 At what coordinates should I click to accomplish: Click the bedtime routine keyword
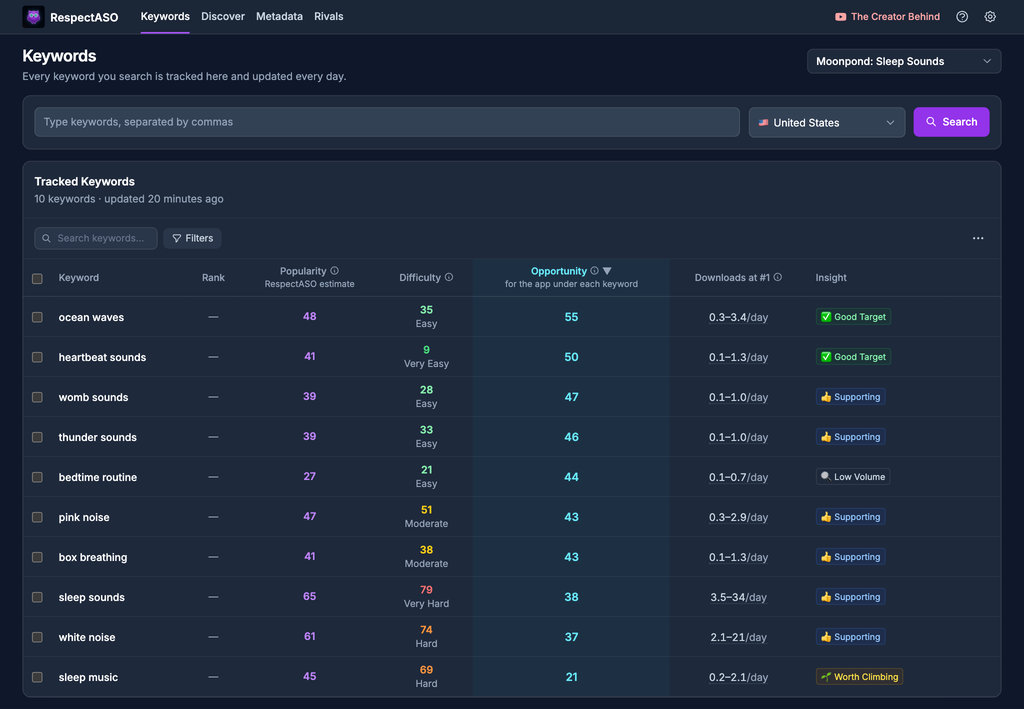[98, 477]
